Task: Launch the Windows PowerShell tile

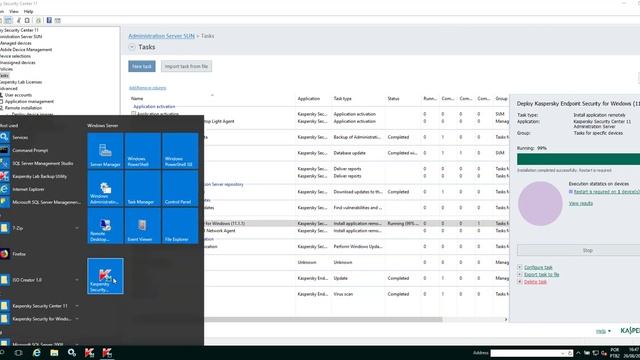Action: [x=143, y=151]
